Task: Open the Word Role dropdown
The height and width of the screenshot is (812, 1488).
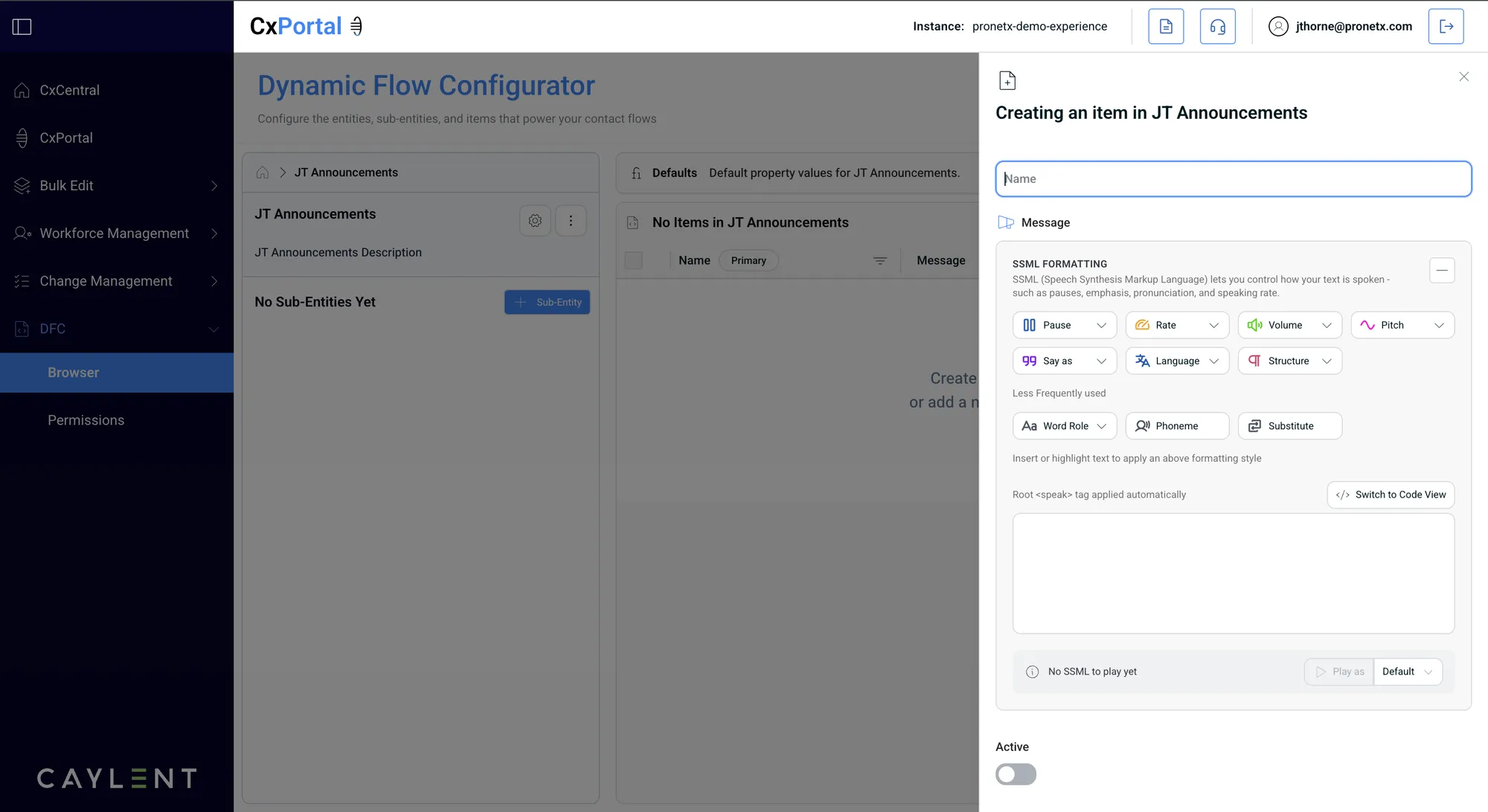Action: pyautogui.click(x=1065, y=426)
